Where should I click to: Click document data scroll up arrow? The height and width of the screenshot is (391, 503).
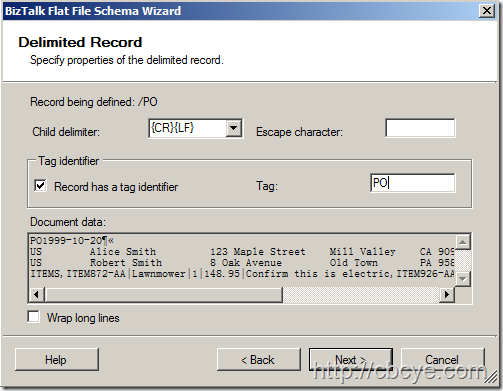click(x=463, y=242)
